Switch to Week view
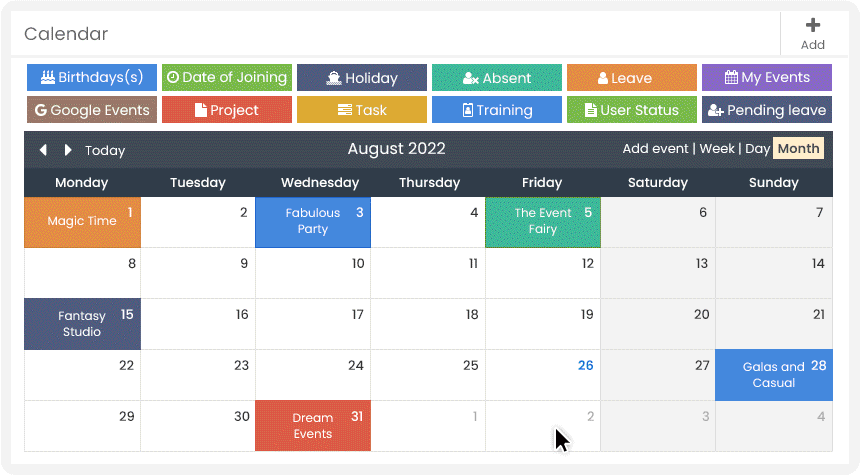The height and width of the screenshot is (475, 860). pos(717,149)
